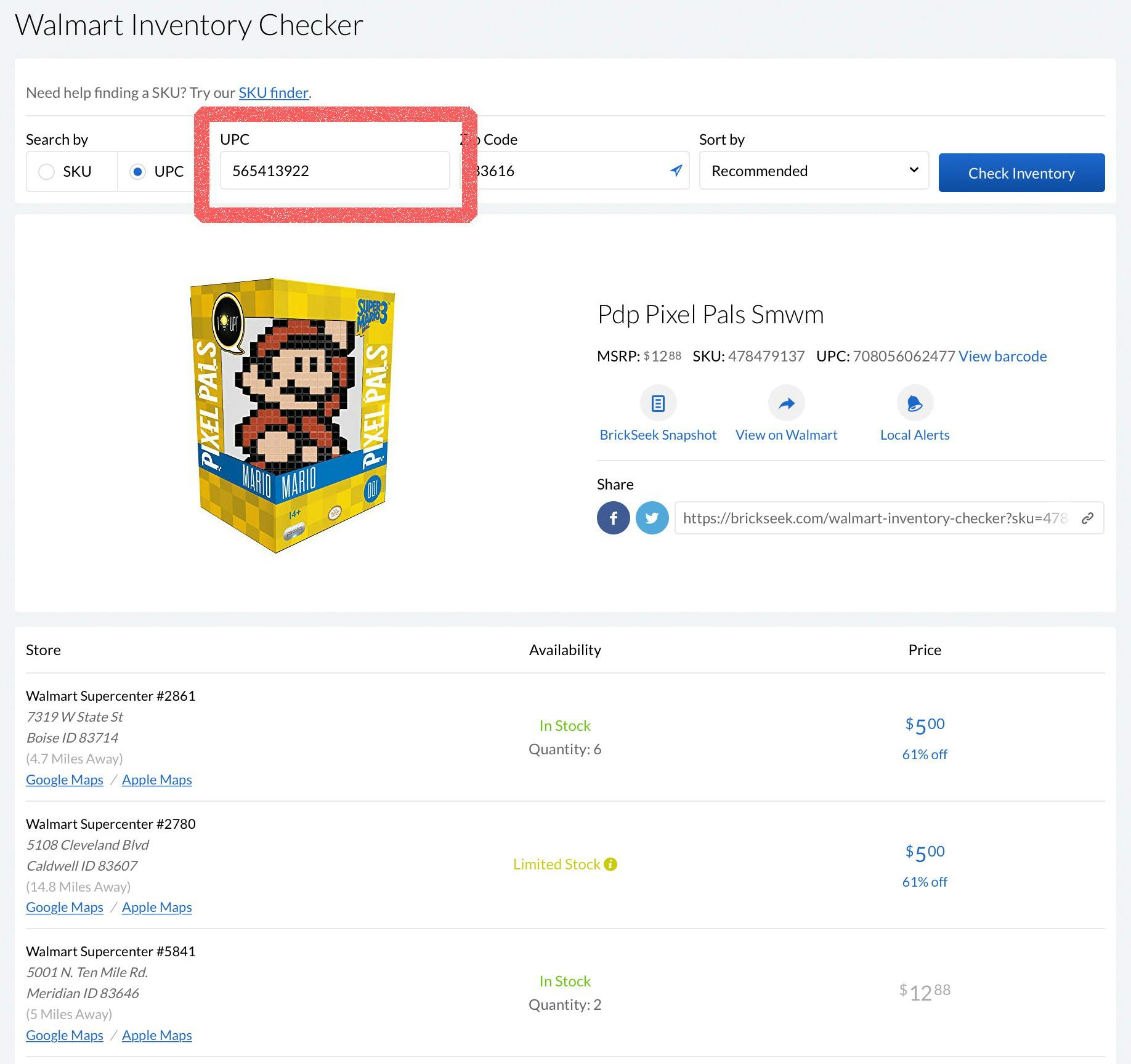Open Apple Maps for Caldwell store #2780
Screen dimensions: 1131x1064
click(156, 907)
